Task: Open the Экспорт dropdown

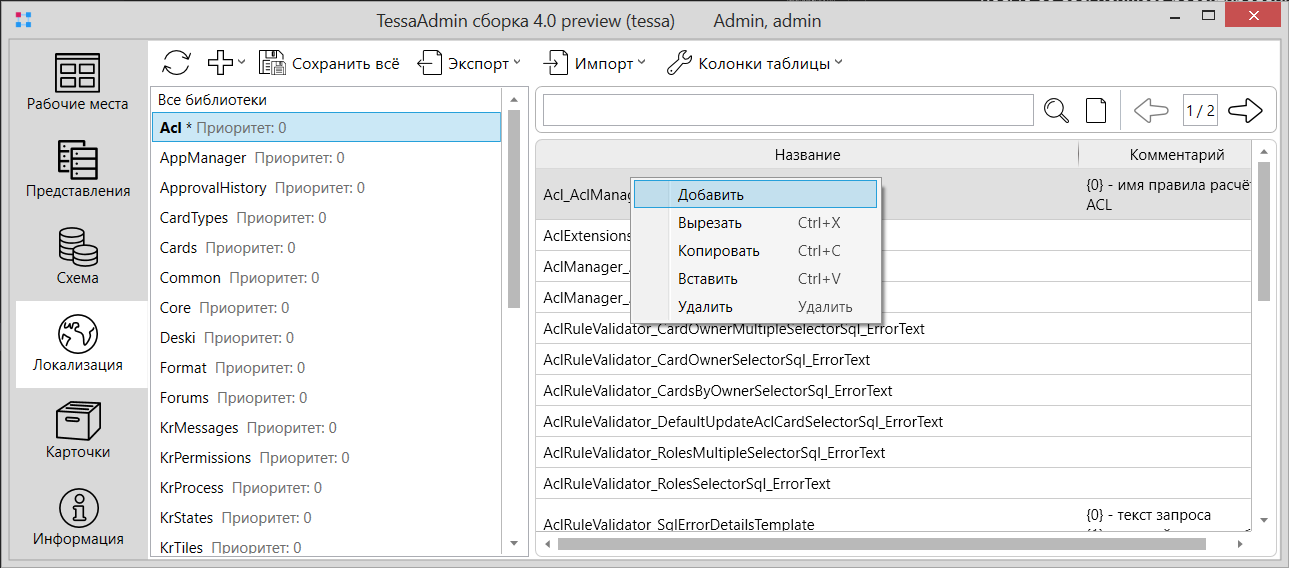Action: 469,63
